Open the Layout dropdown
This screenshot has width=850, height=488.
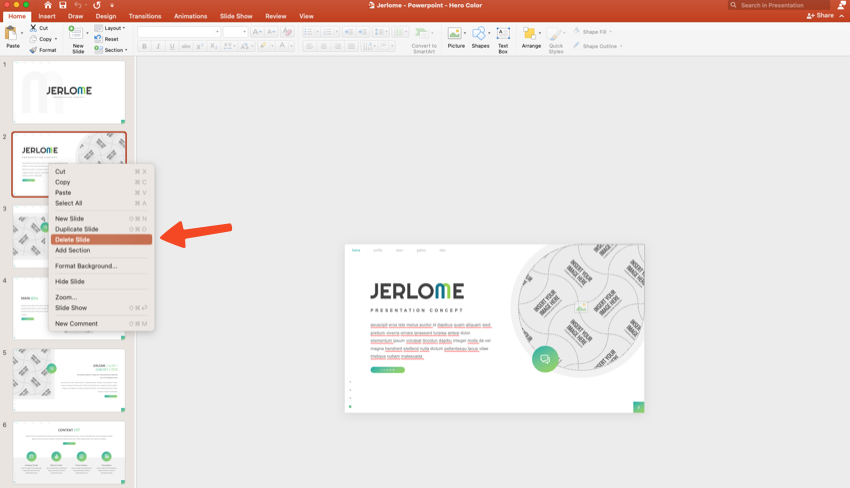[x=111, y=28]
